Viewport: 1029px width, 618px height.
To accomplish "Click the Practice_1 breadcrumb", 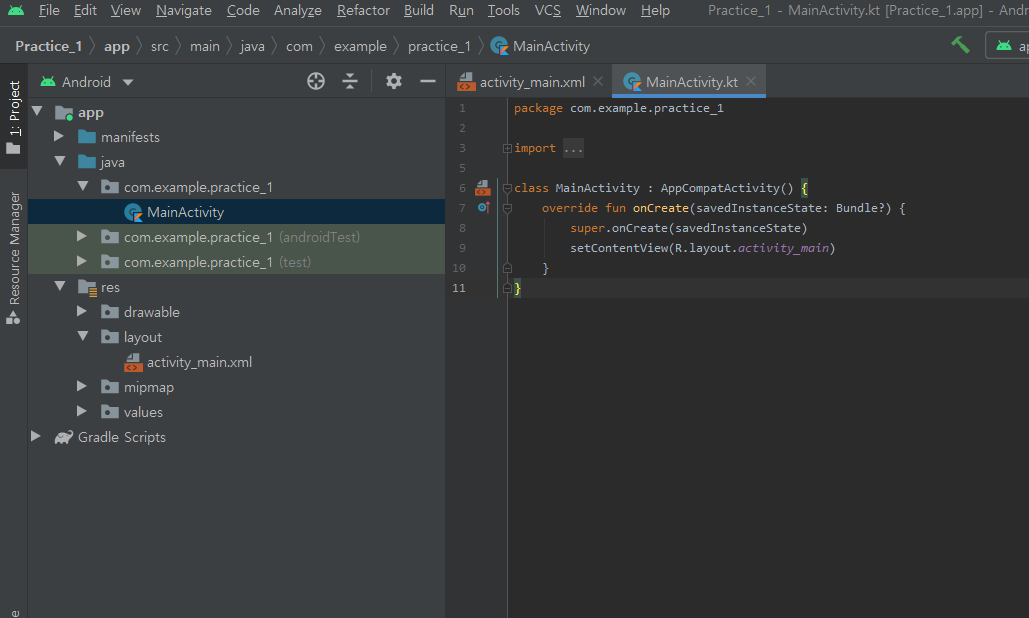I will 49,46.
